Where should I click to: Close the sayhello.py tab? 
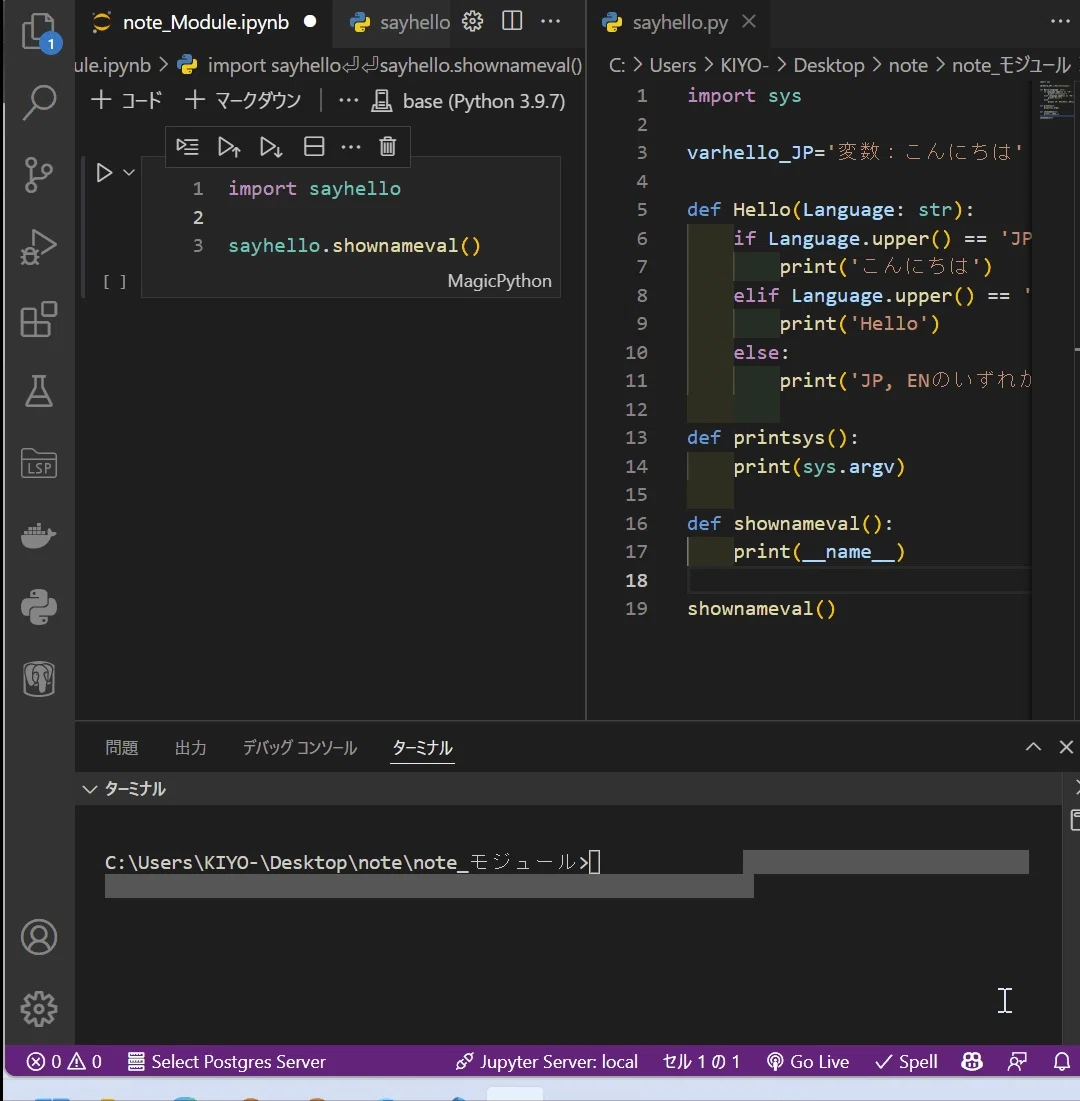coord(749,22)
